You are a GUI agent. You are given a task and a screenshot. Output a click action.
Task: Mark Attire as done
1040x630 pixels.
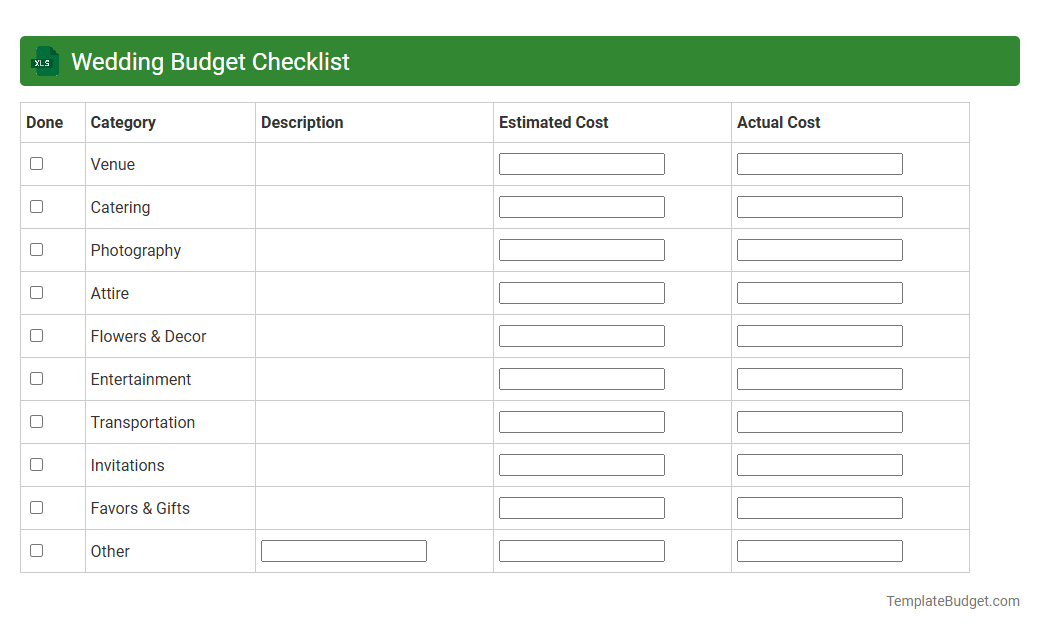tap(36, 292)
